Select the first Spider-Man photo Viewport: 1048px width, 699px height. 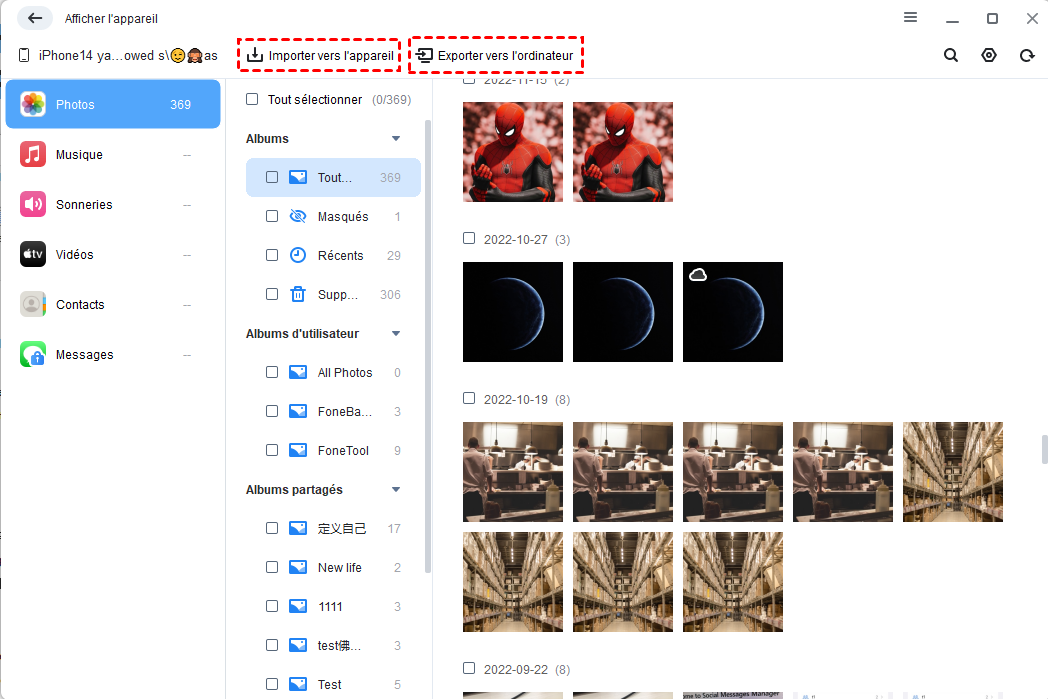pyautogui.click(x=513, y=152)
